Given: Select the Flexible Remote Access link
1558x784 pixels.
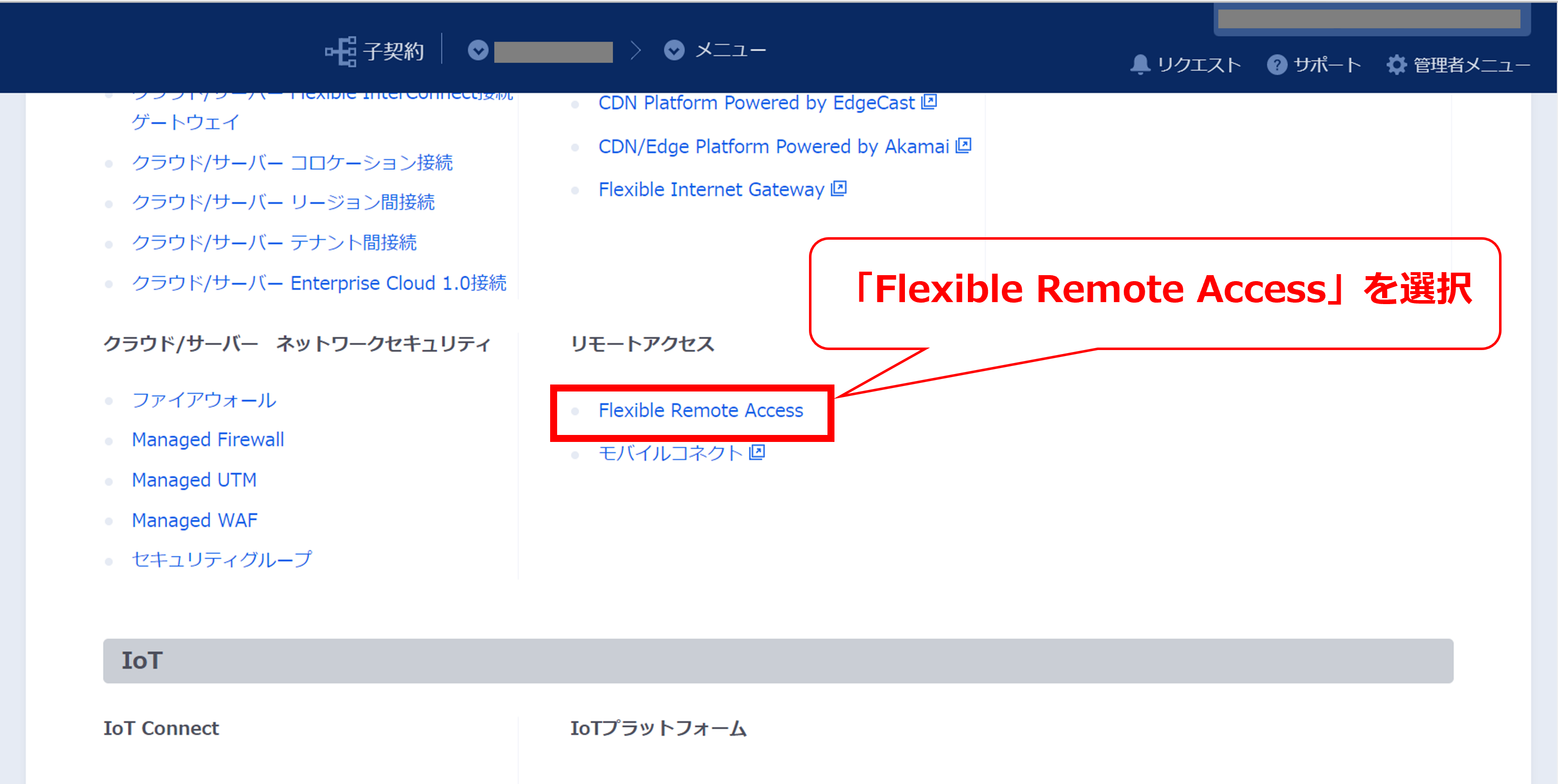Looking at the screenshot, I should (701, 410).
